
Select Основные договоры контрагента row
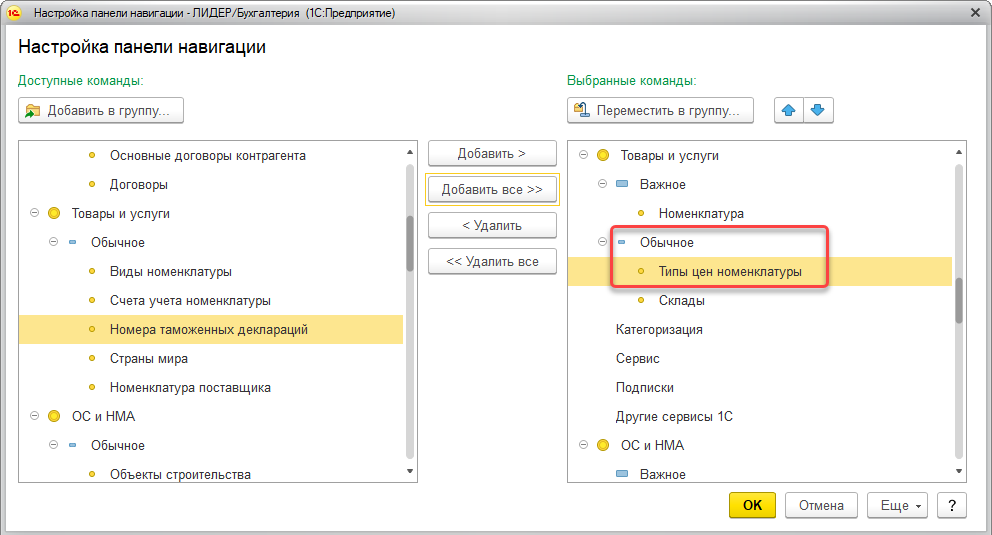coord(211,156)
